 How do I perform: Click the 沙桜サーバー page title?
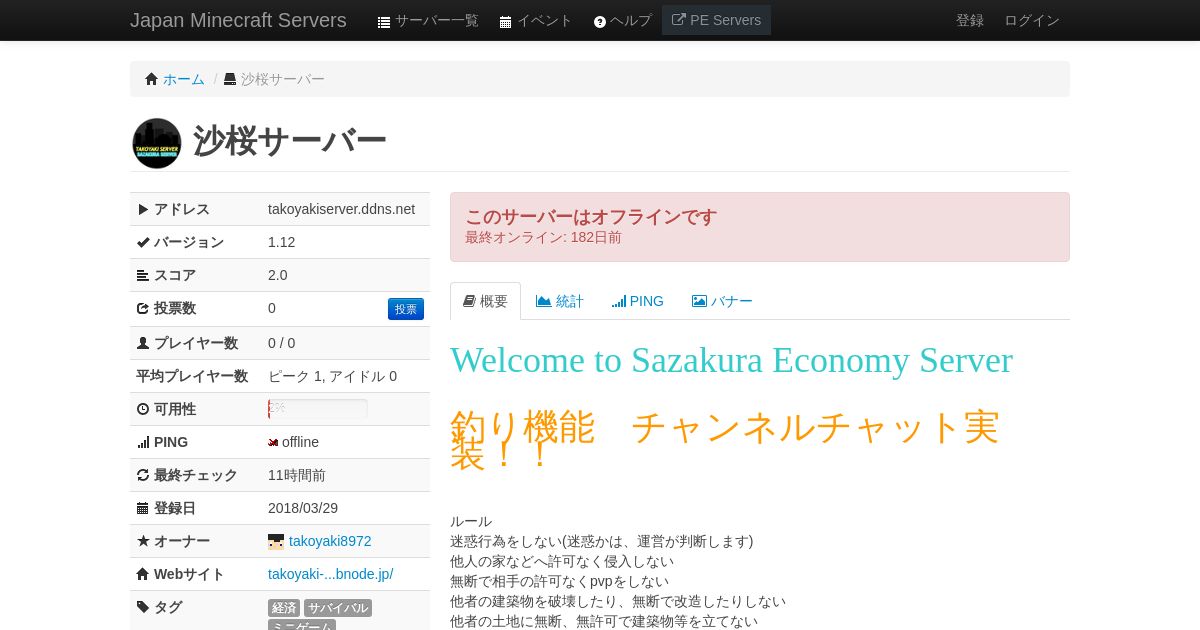(x=290, y=141)
